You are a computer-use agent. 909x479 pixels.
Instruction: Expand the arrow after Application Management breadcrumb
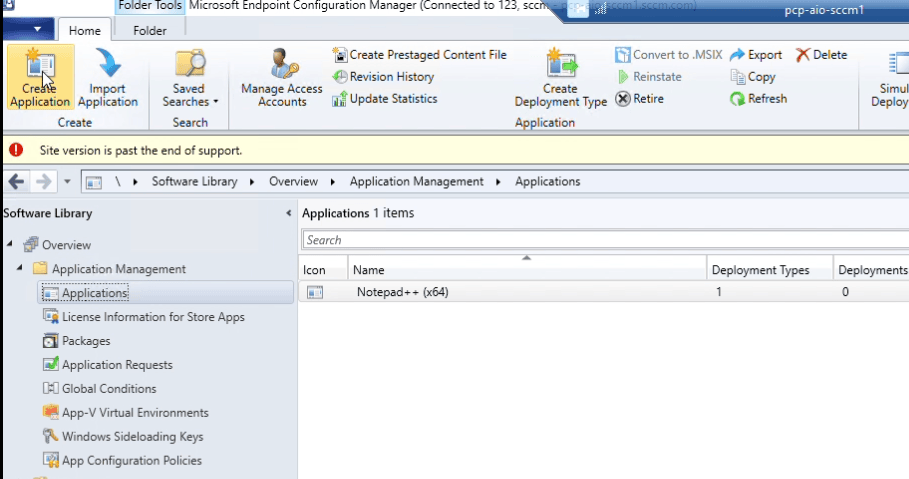499,182
